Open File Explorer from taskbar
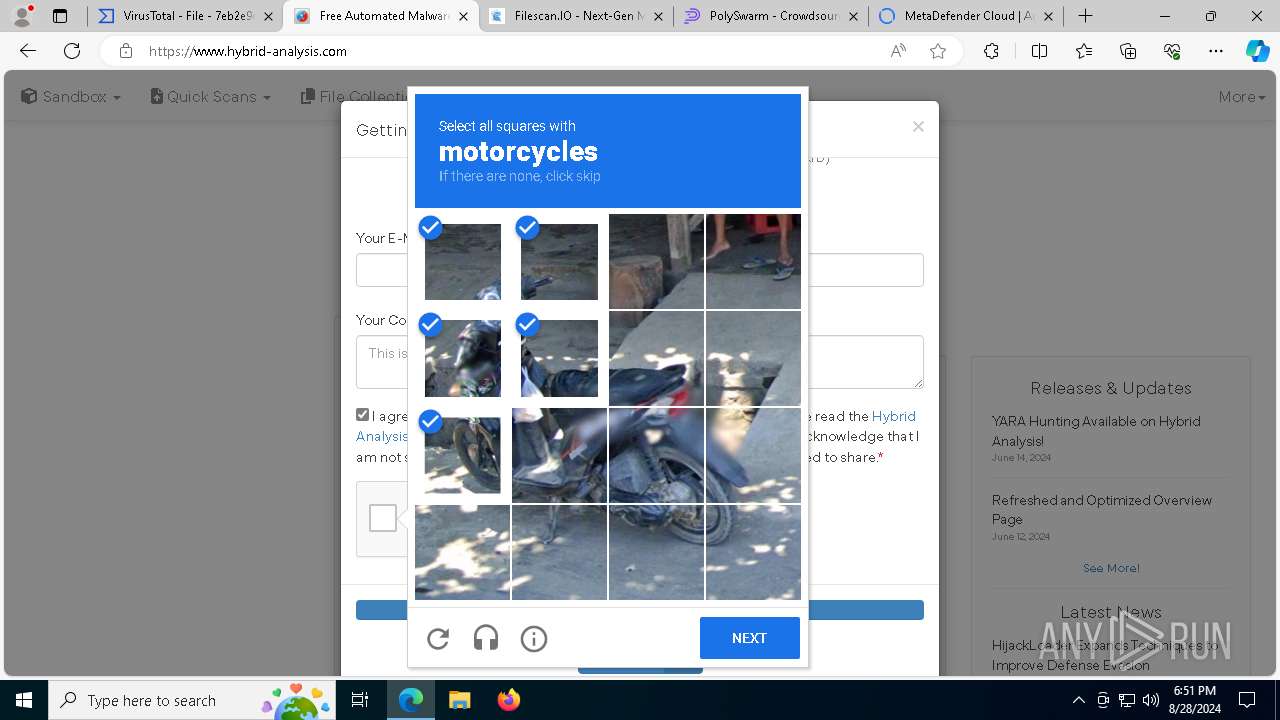This screenshot has height=720, width=1280. [x=459, y=700]
